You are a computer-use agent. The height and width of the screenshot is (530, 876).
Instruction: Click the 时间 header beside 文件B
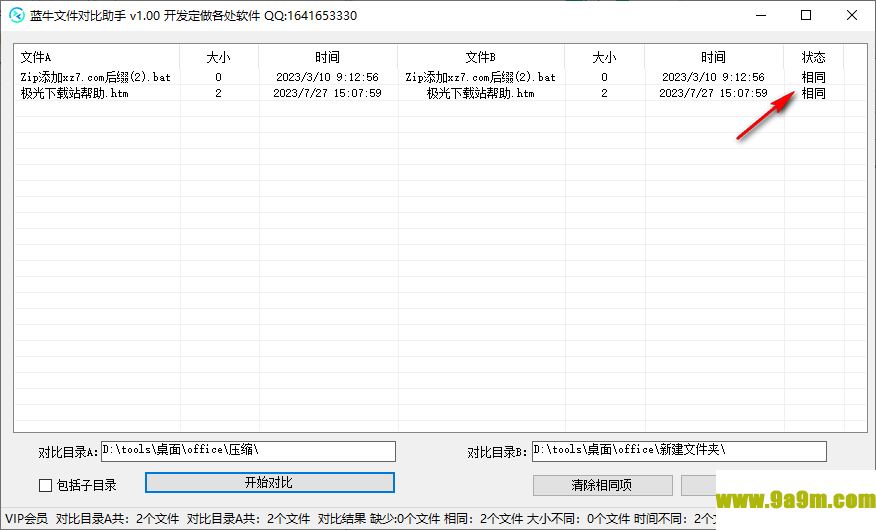pyautogui.click(x=713, y=57)
